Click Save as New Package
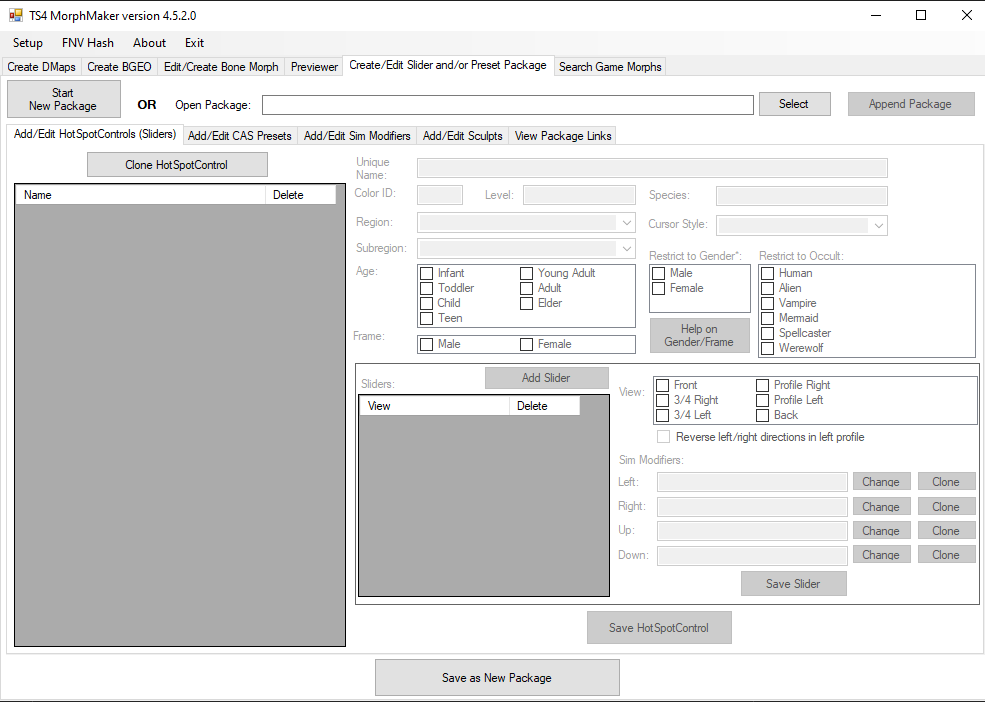The width and height of the screenshot is (985, 702). (497, 678)
